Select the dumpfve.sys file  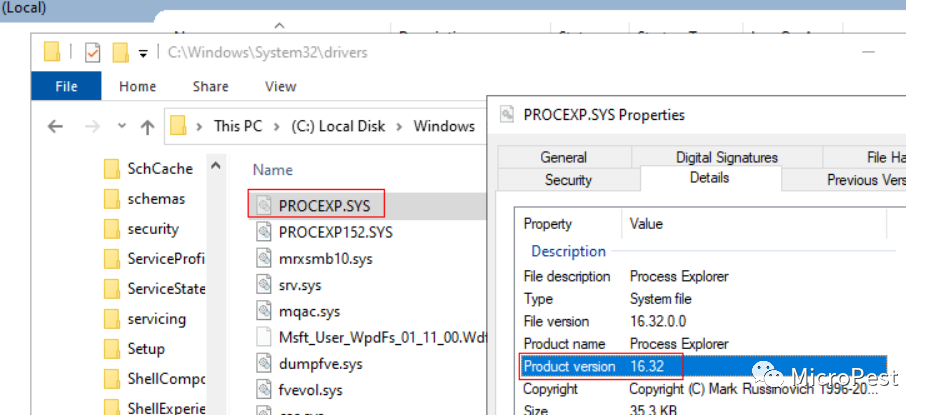pyautogui.click(x=320, y=363)
